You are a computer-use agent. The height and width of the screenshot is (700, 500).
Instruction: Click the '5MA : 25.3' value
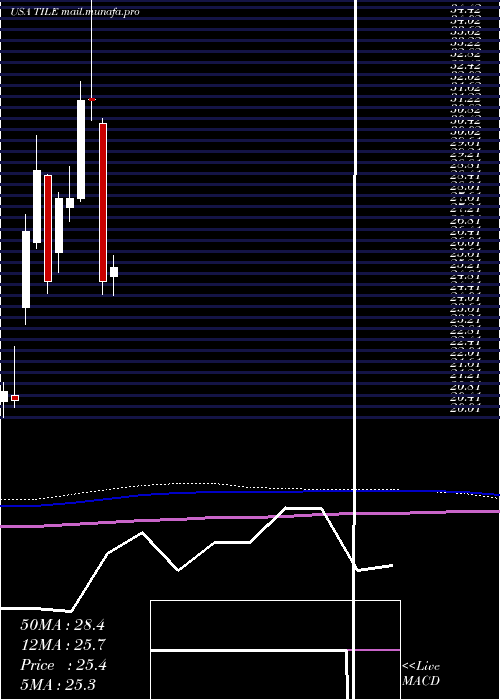[x=58, y=685]
